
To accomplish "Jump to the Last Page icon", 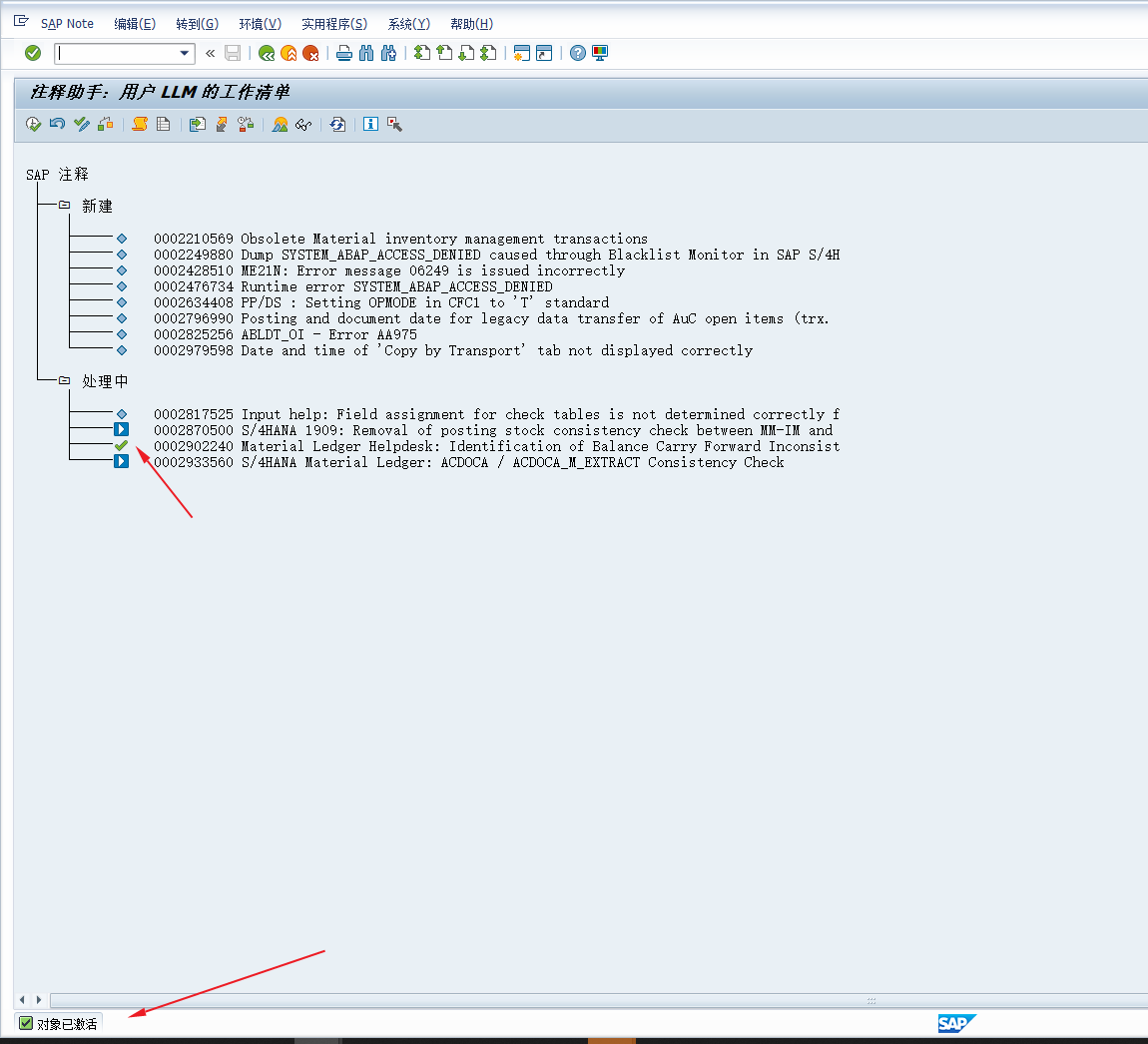I will (487, 53).
